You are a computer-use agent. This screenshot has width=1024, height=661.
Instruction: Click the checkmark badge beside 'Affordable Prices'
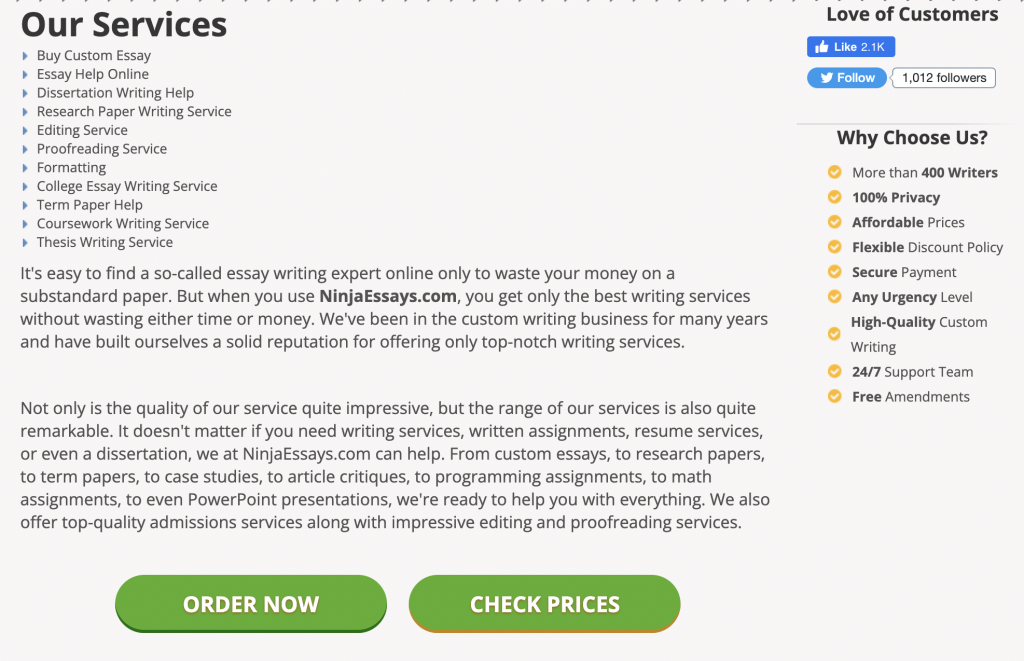(833, 222)
